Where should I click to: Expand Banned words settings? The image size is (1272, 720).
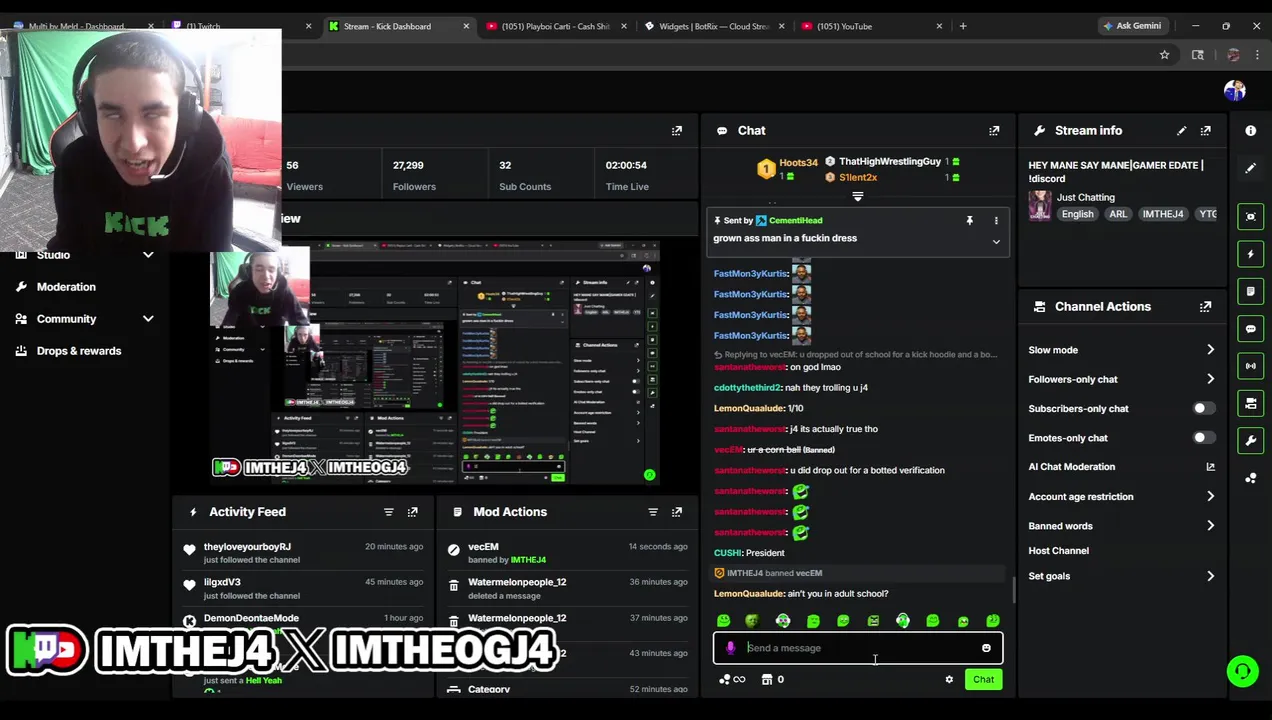tap(1210, 526)
